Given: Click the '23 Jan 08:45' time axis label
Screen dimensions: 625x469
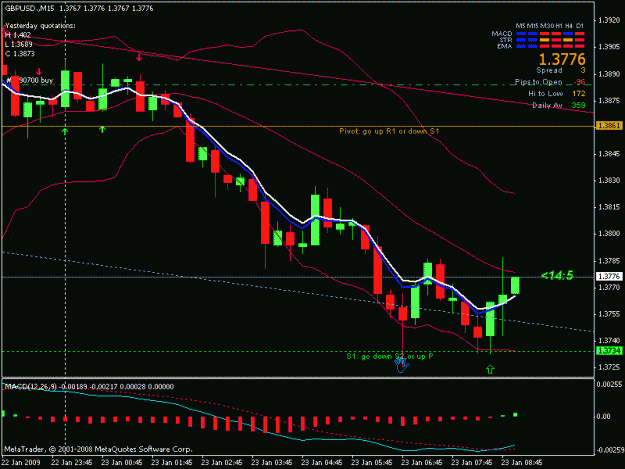Looking at the screenshot, I should pos(521,463).
